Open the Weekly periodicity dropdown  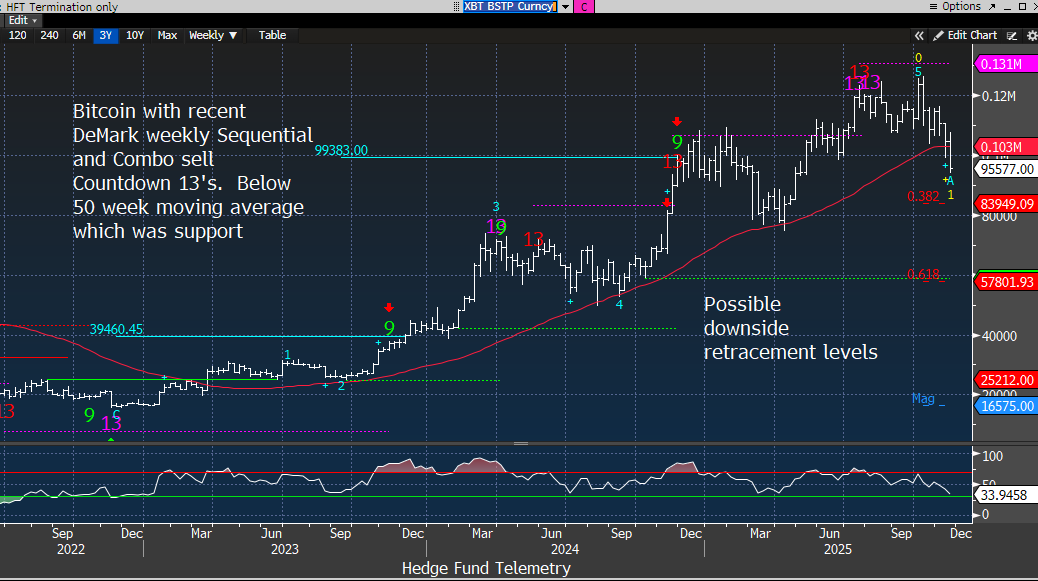[213, 35]
